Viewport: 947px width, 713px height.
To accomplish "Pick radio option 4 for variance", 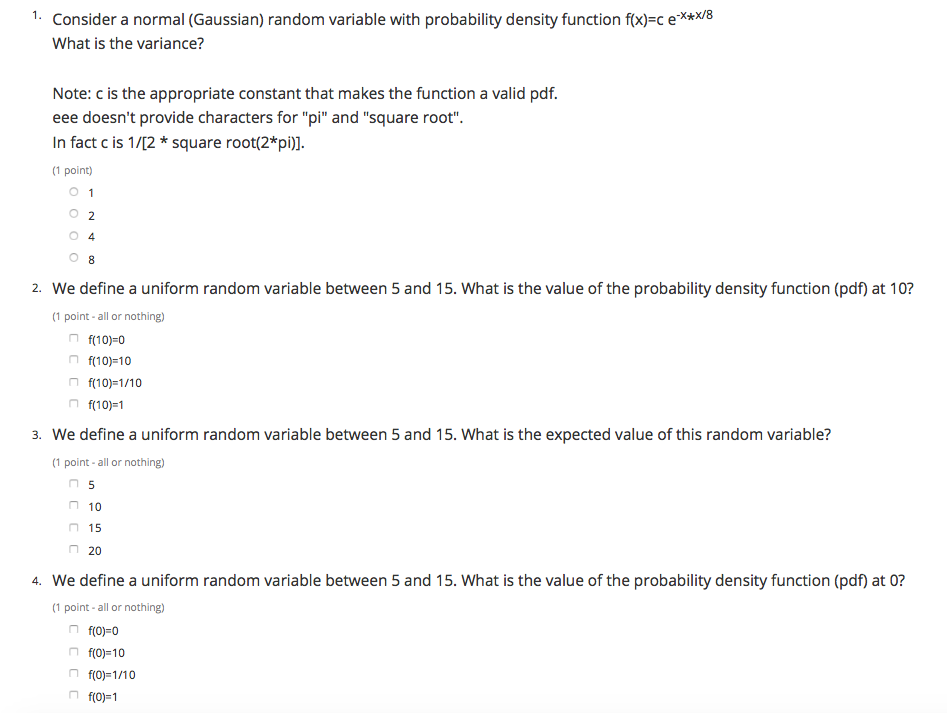I will click(74, 235).
